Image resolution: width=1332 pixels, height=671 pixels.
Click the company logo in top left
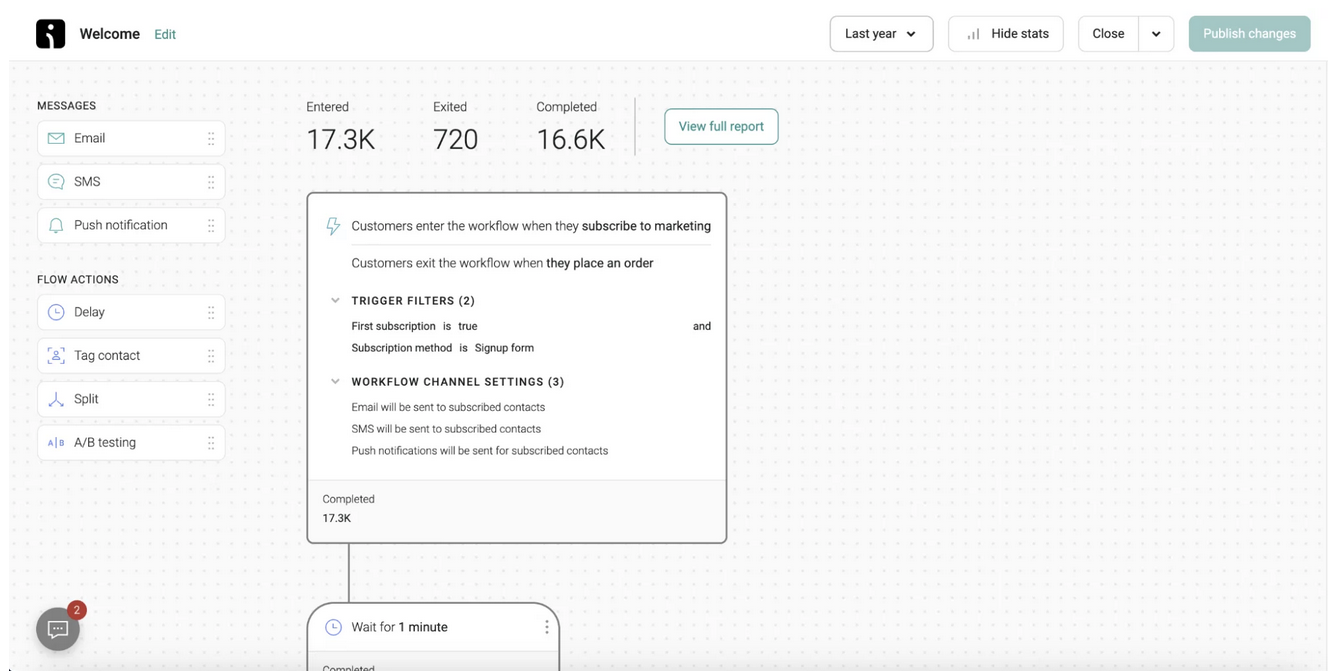pyautogui.click(x=50, y=33)
